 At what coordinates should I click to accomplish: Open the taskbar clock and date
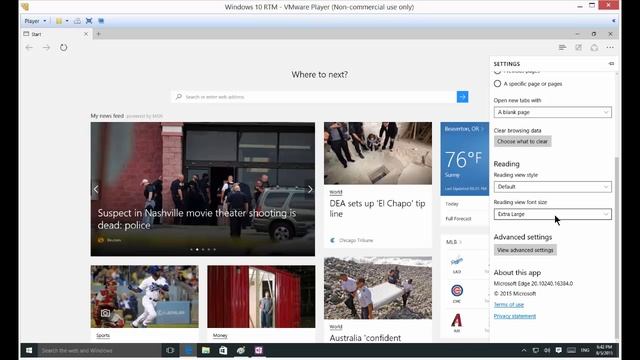click(x=604, y=350)
